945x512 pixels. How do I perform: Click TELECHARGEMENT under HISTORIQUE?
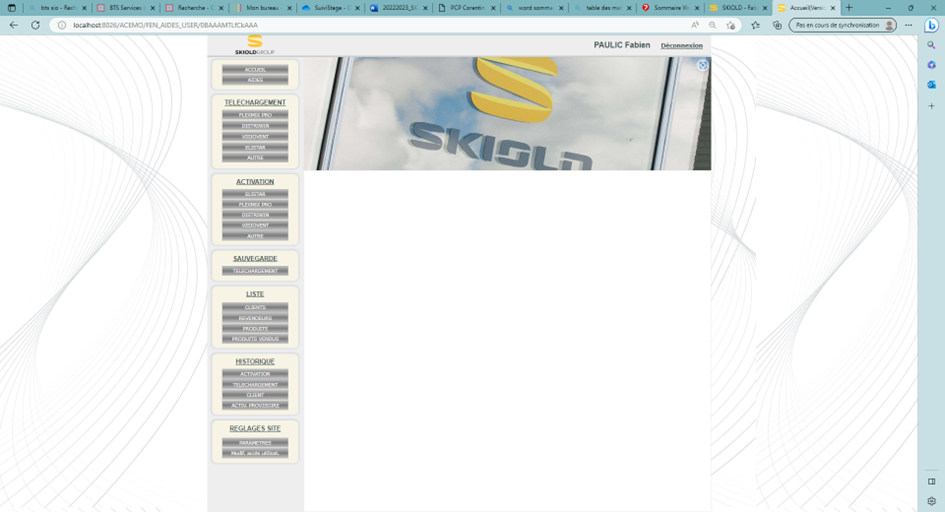(x=255, y=385)
